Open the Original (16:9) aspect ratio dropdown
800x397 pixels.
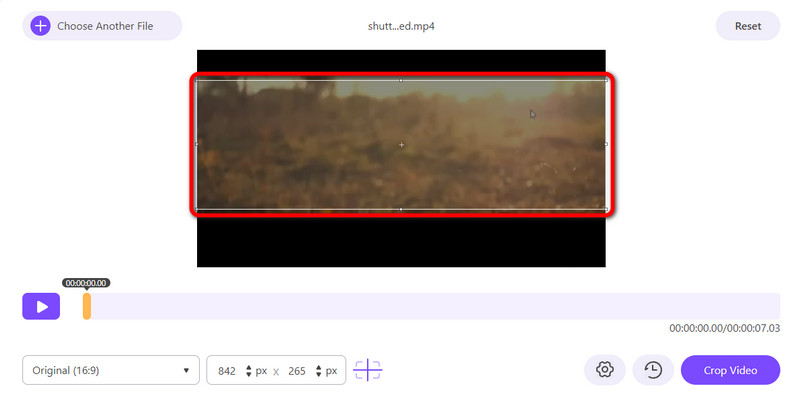111,370
